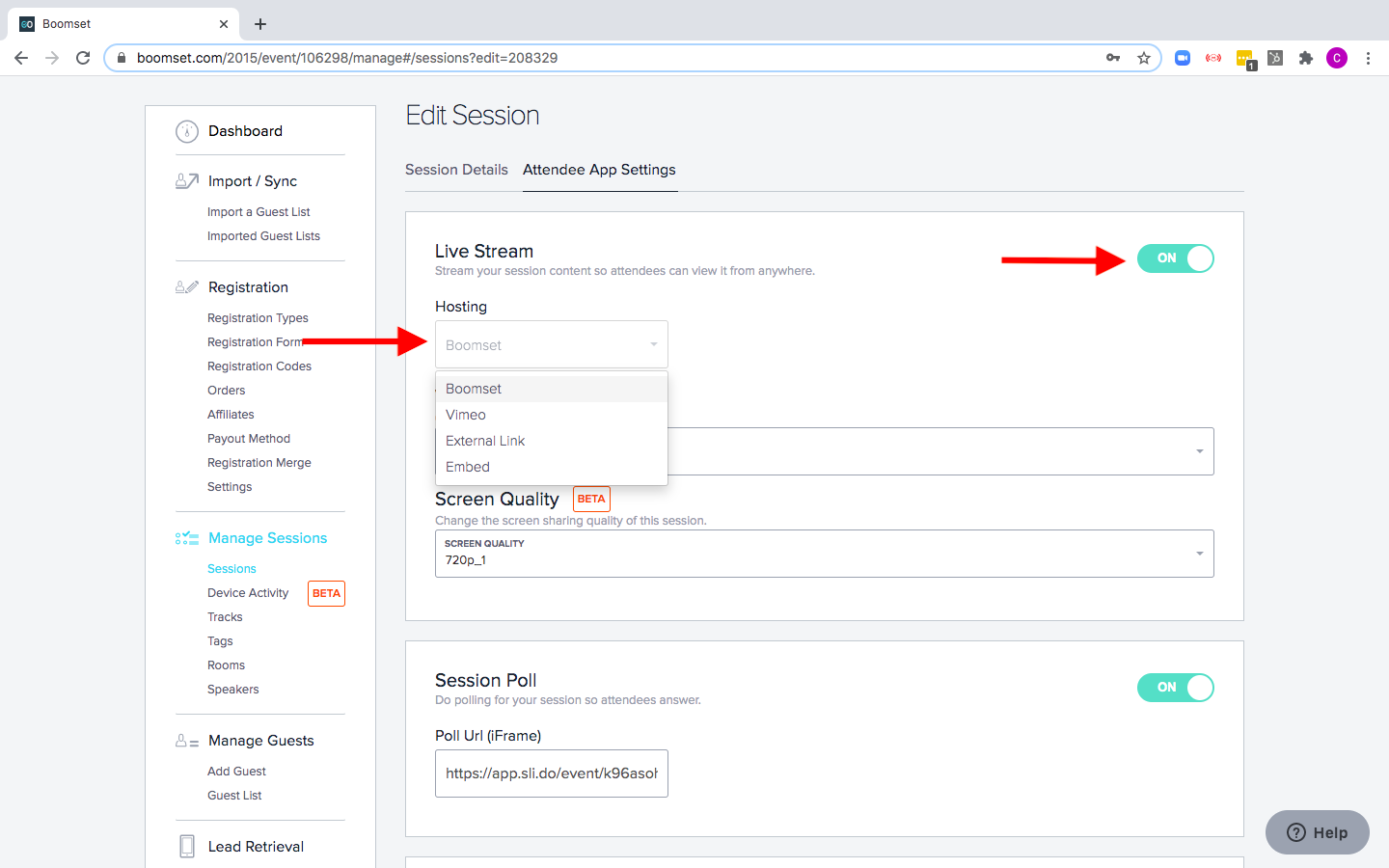Open the Extensions puzzle piece menu
The width and height of the screenshot is (1389, 868).
1306,58
